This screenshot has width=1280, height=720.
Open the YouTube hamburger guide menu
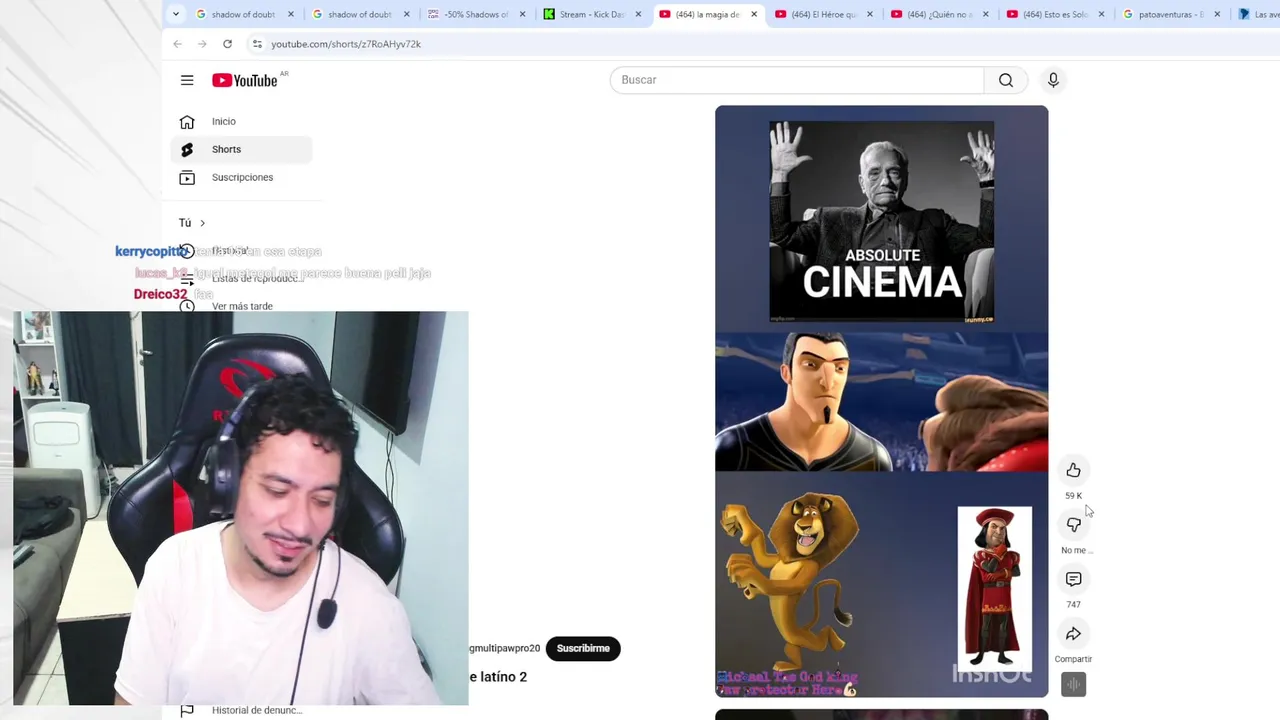click(187, 80)
